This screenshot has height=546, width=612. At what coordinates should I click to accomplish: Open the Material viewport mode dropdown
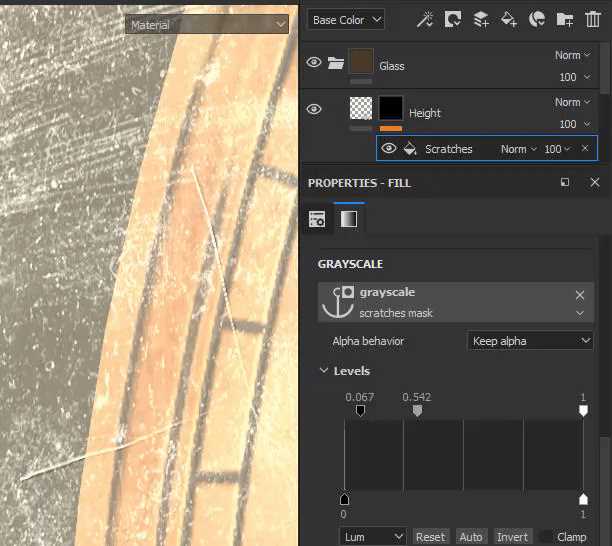(207, 25)
